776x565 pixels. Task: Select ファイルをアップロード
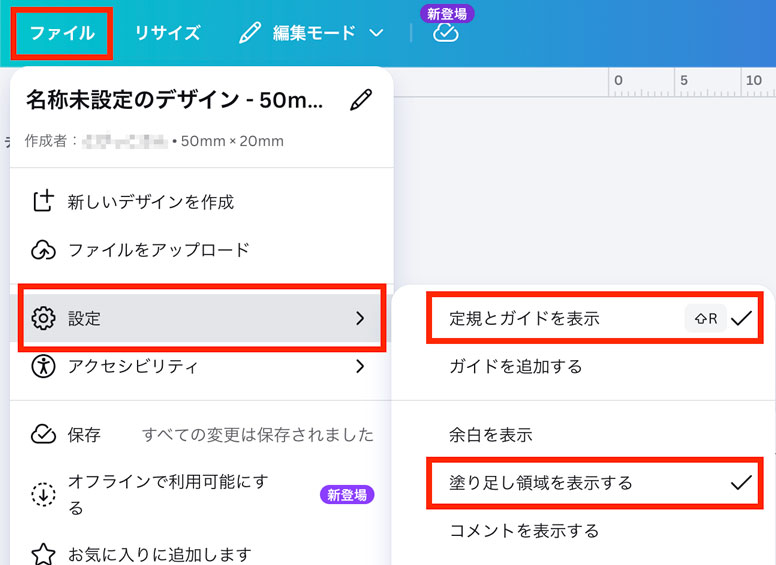tap(158, 250)
